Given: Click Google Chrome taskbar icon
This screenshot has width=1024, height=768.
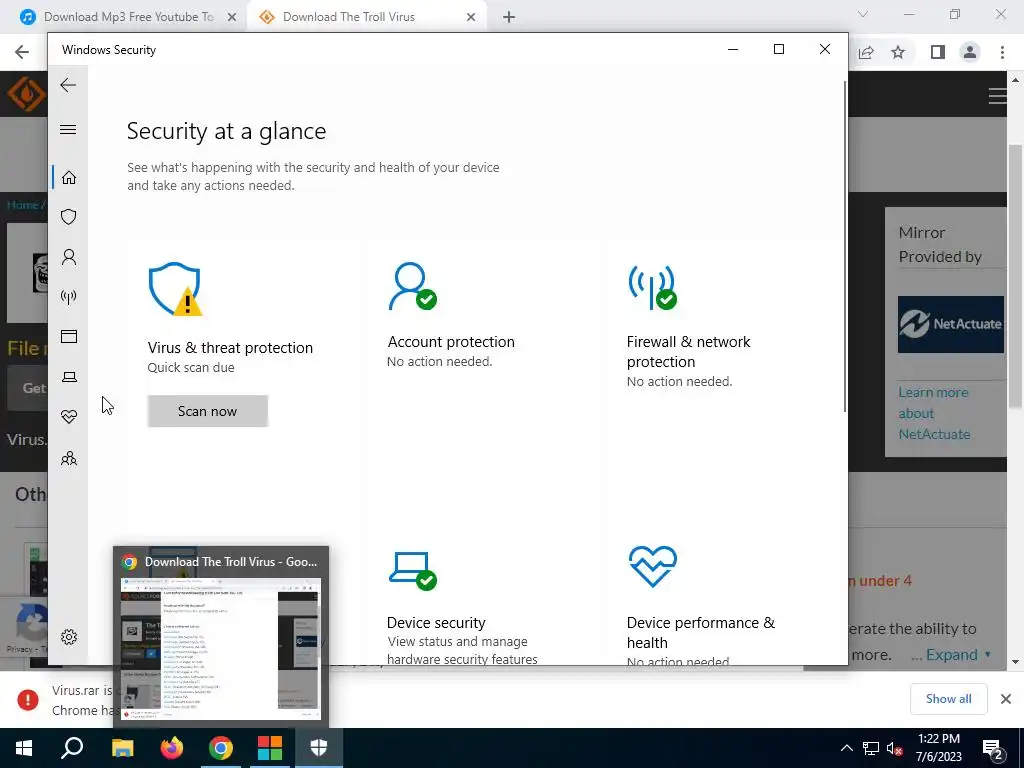Looking at the screenshot, I should (221, 748).
